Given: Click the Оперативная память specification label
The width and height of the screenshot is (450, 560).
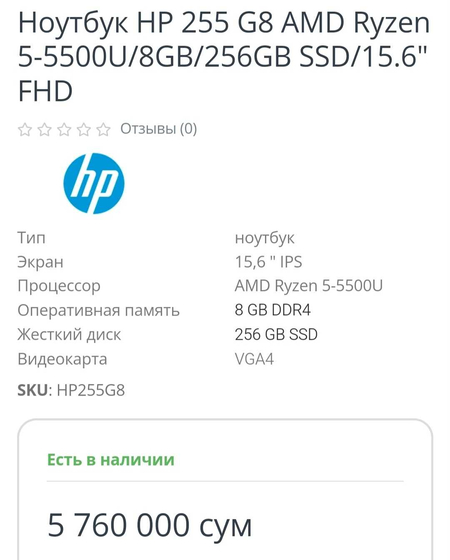Looking at the screenshot, I should [99, 310].
